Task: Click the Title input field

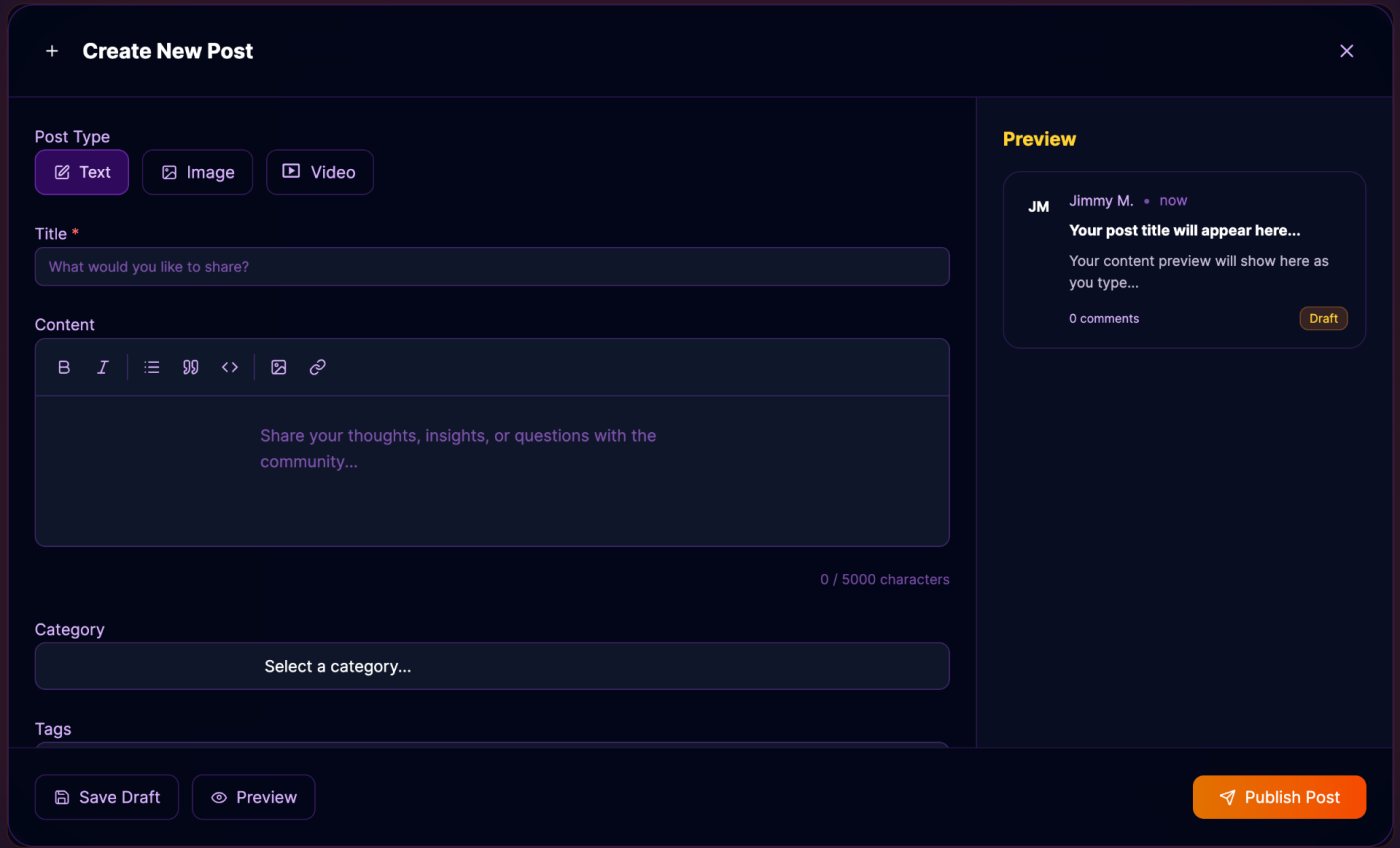Action: [492, 267]
